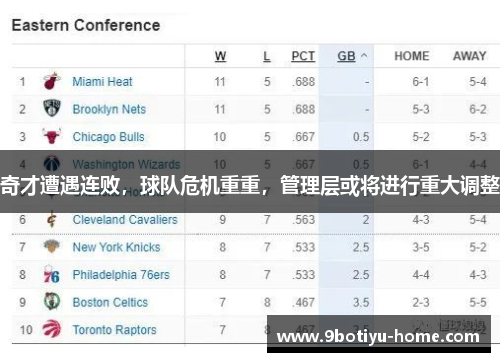Open the Miami Heat team link
500x362 pixels.
tap(102, 81)
